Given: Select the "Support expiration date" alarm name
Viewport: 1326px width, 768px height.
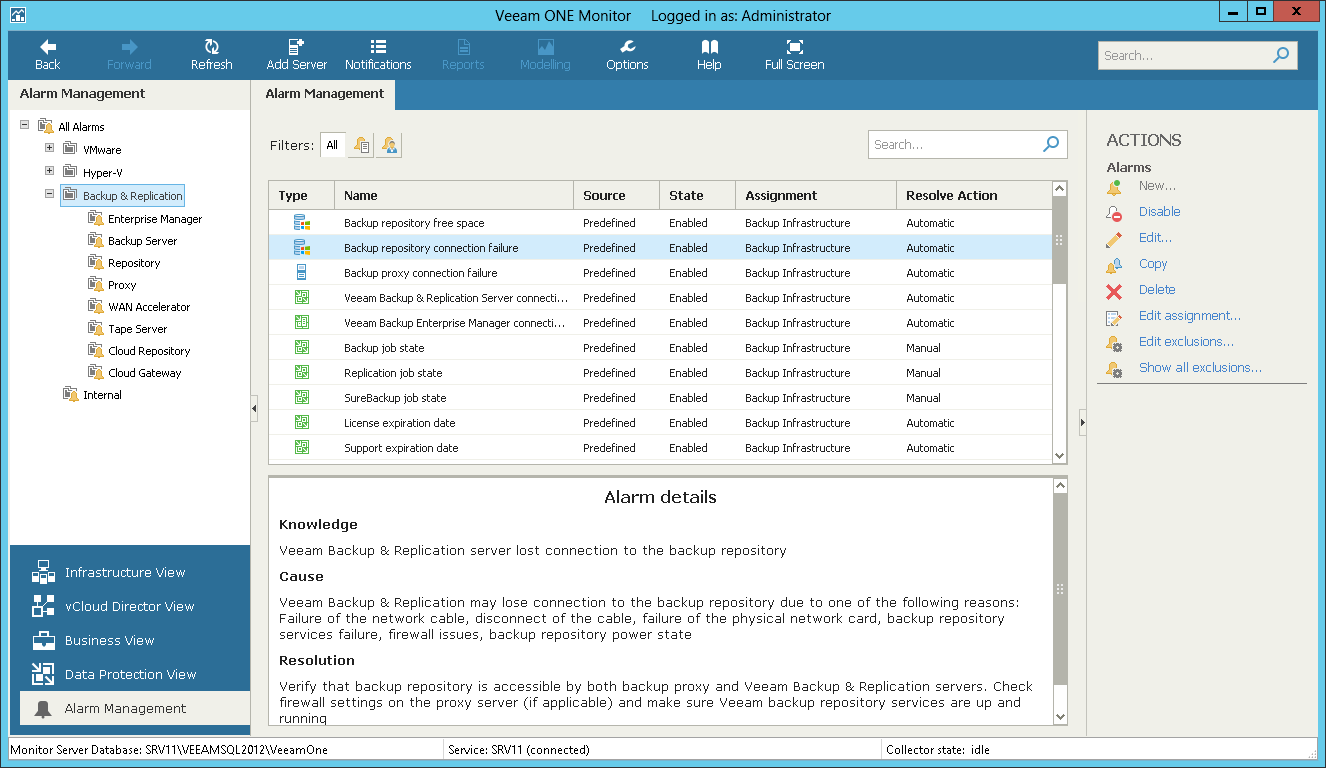Looking at the screenshot, I should point(401,448).
